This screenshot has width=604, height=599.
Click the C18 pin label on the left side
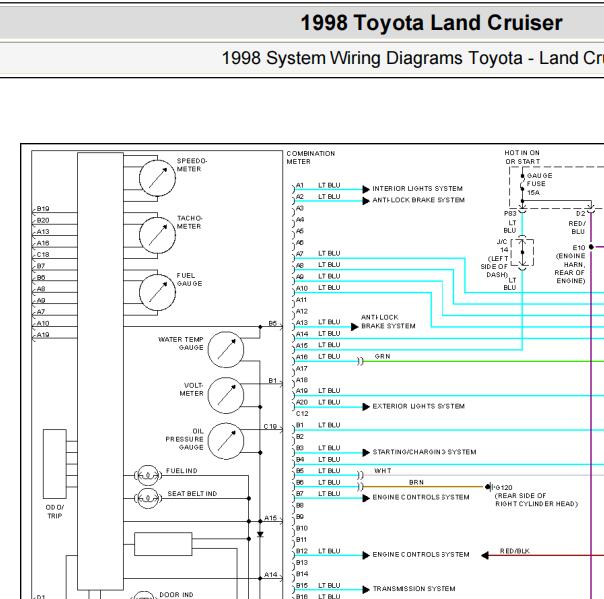tap(43, 255)
